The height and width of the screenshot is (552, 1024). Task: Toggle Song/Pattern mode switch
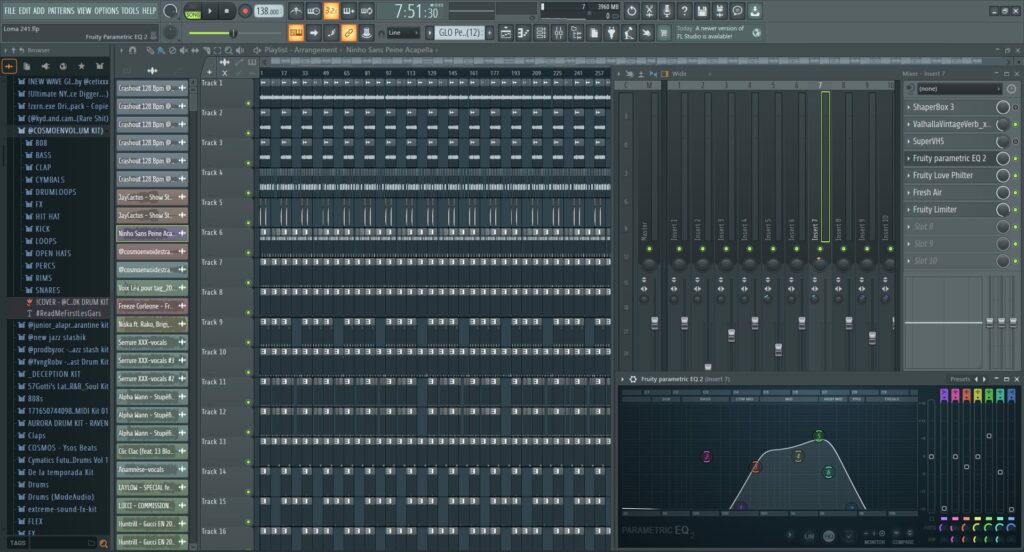coord(192,11)
